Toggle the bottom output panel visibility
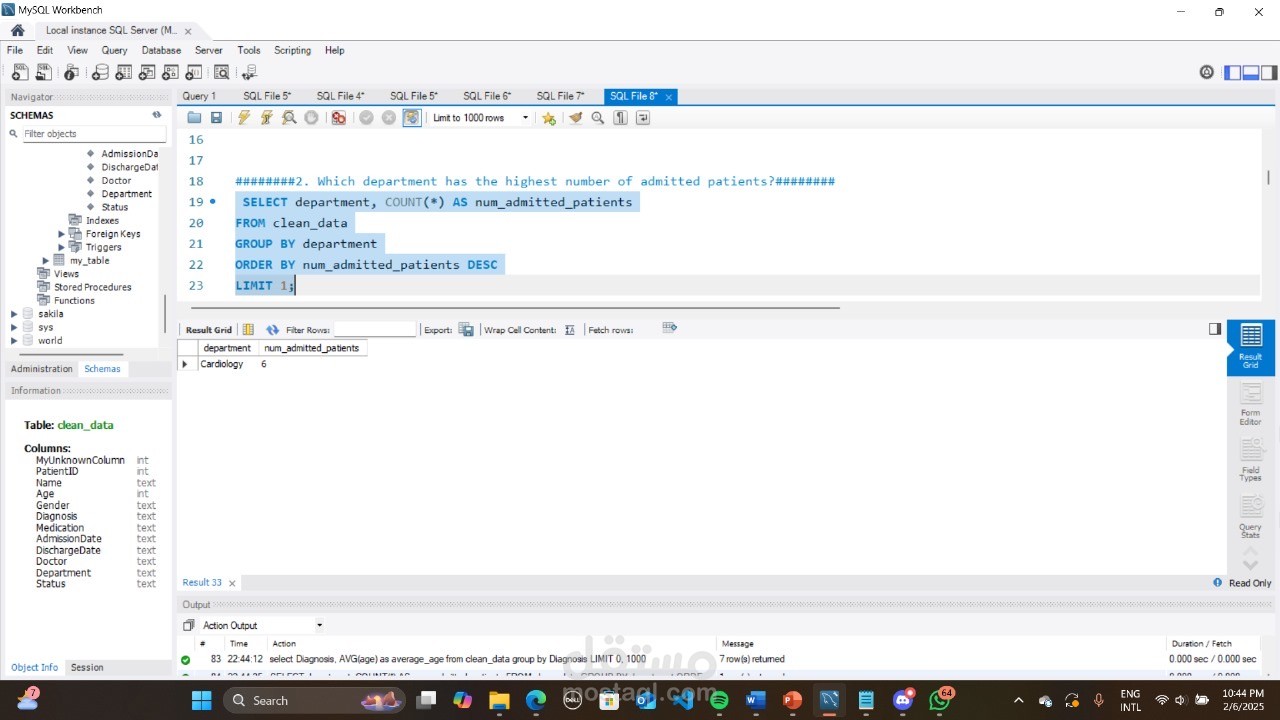 click(x=1251, y=72)
